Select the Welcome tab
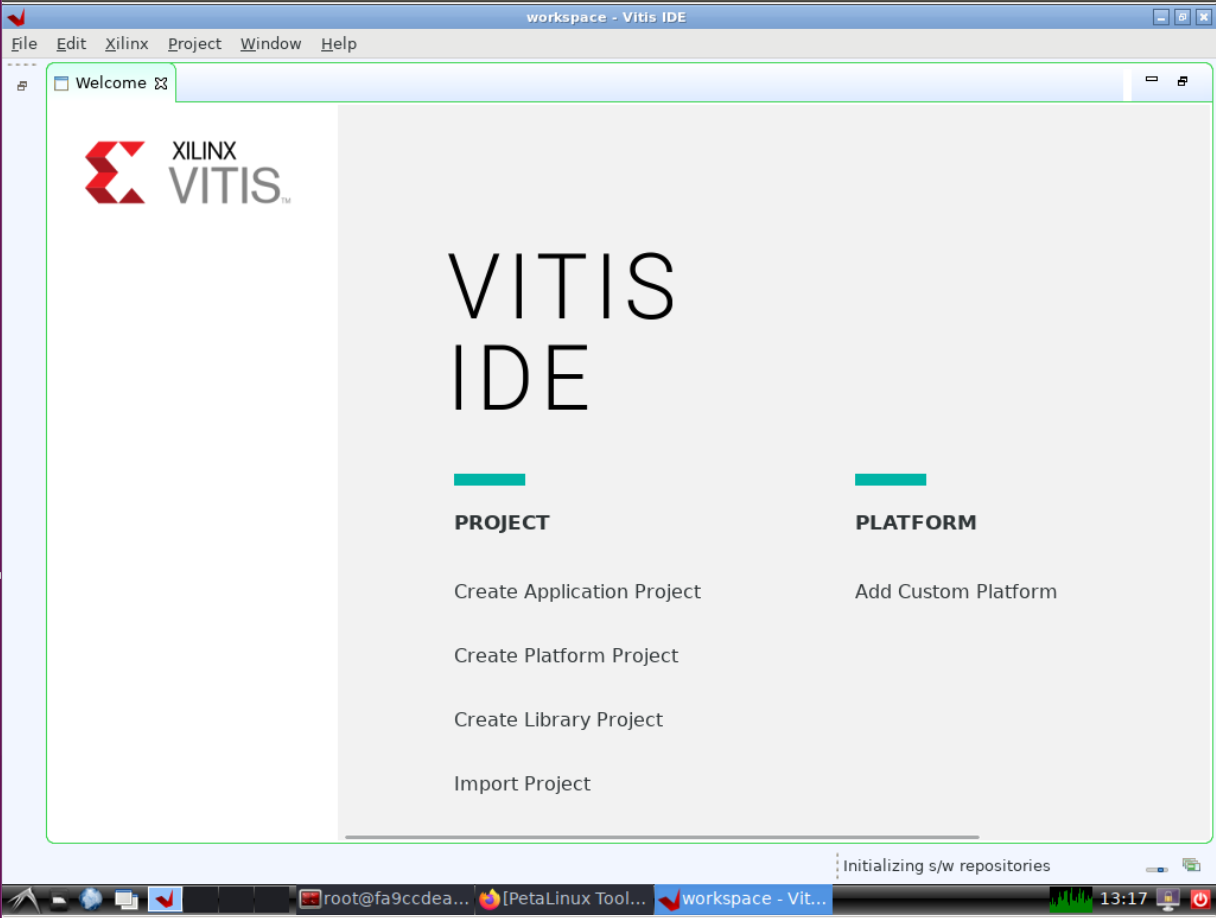The height and width of the screenshot is (918, 1216). (110, 83)
